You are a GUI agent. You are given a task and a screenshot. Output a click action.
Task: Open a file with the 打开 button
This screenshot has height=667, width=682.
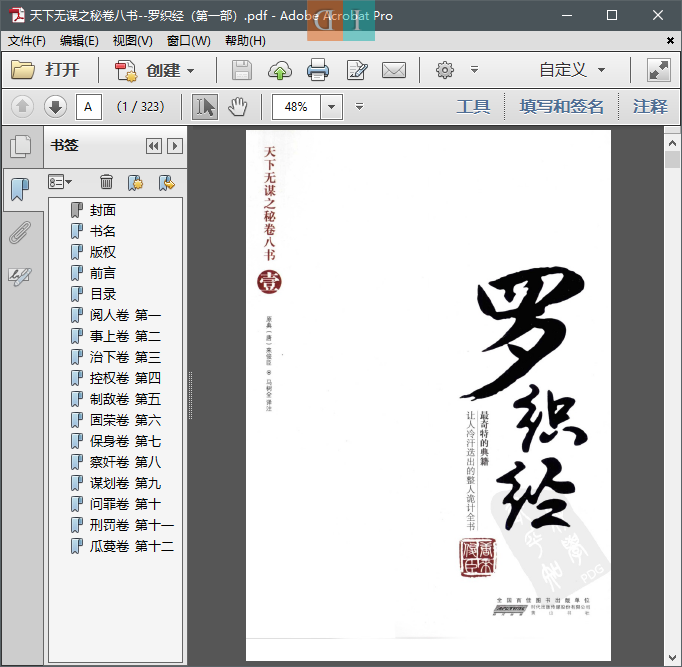(45, 70)
